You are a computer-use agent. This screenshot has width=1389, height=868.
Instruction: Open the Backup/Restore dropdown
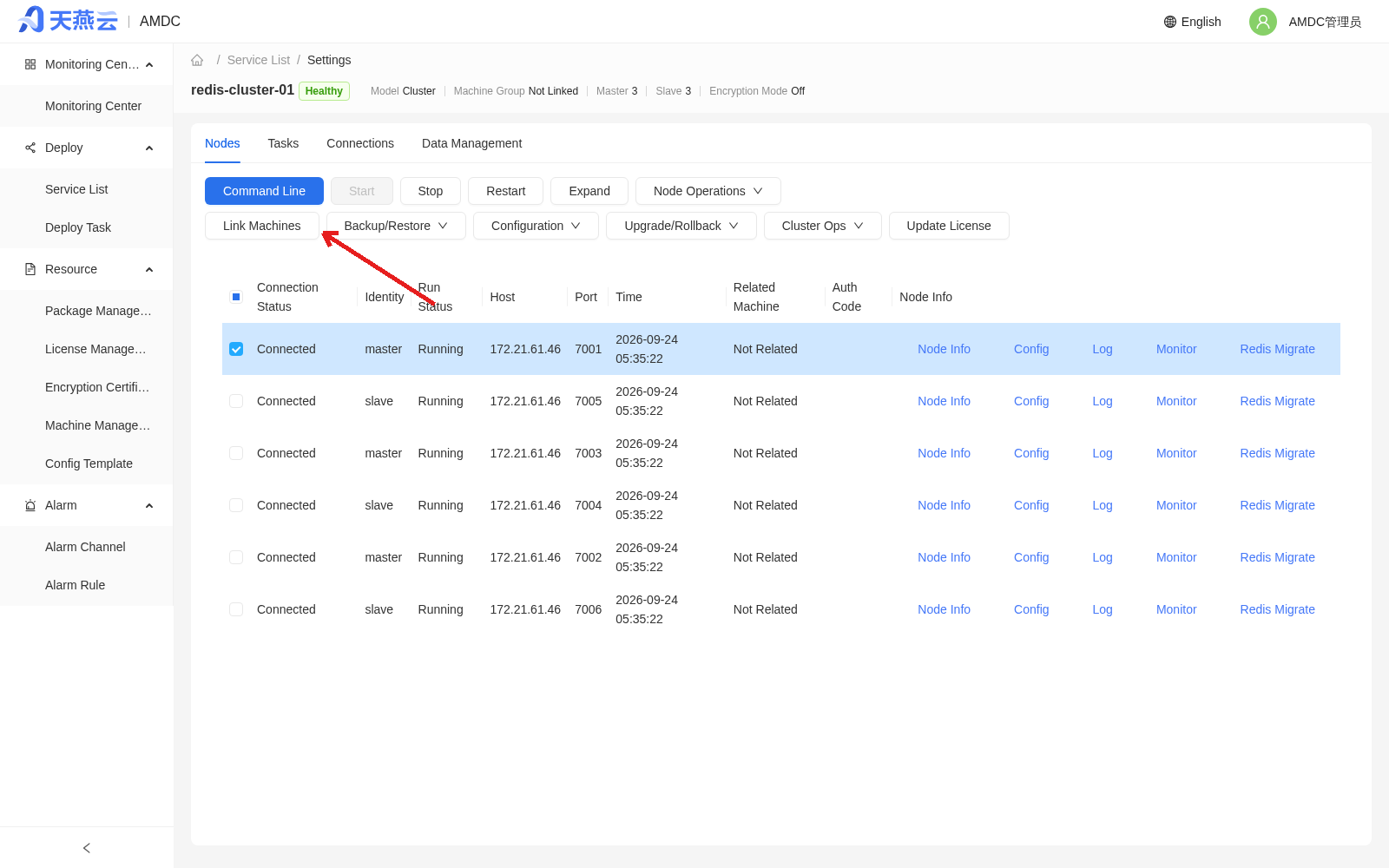396,226
